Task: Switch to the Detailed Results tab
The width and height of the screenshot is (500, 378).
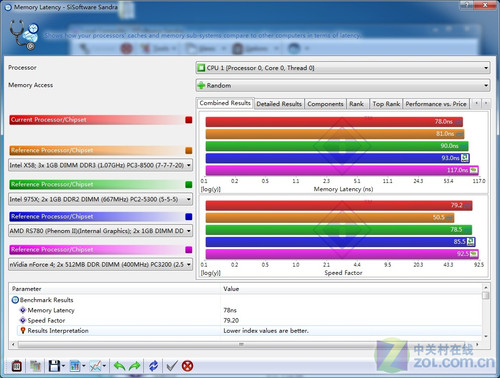Action: (x=279, y=104)
